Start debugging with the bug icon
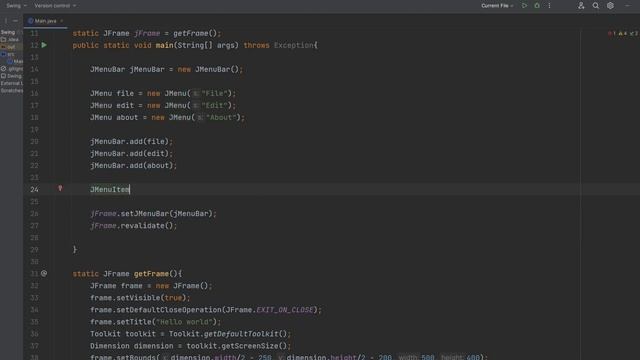 (x=537, y=6)
